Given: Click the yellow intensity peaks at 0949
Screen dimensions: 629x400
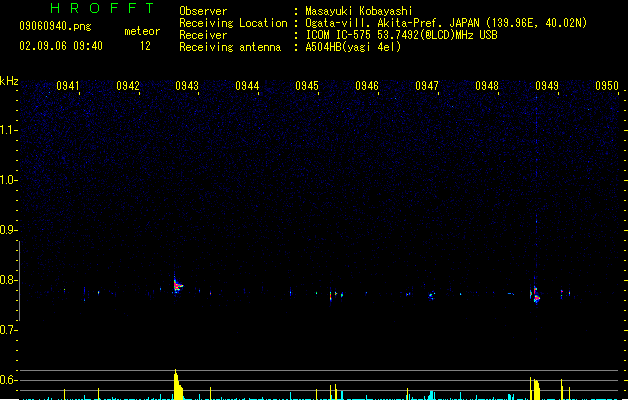Looking at the screenshot, I should pos(535,388).
